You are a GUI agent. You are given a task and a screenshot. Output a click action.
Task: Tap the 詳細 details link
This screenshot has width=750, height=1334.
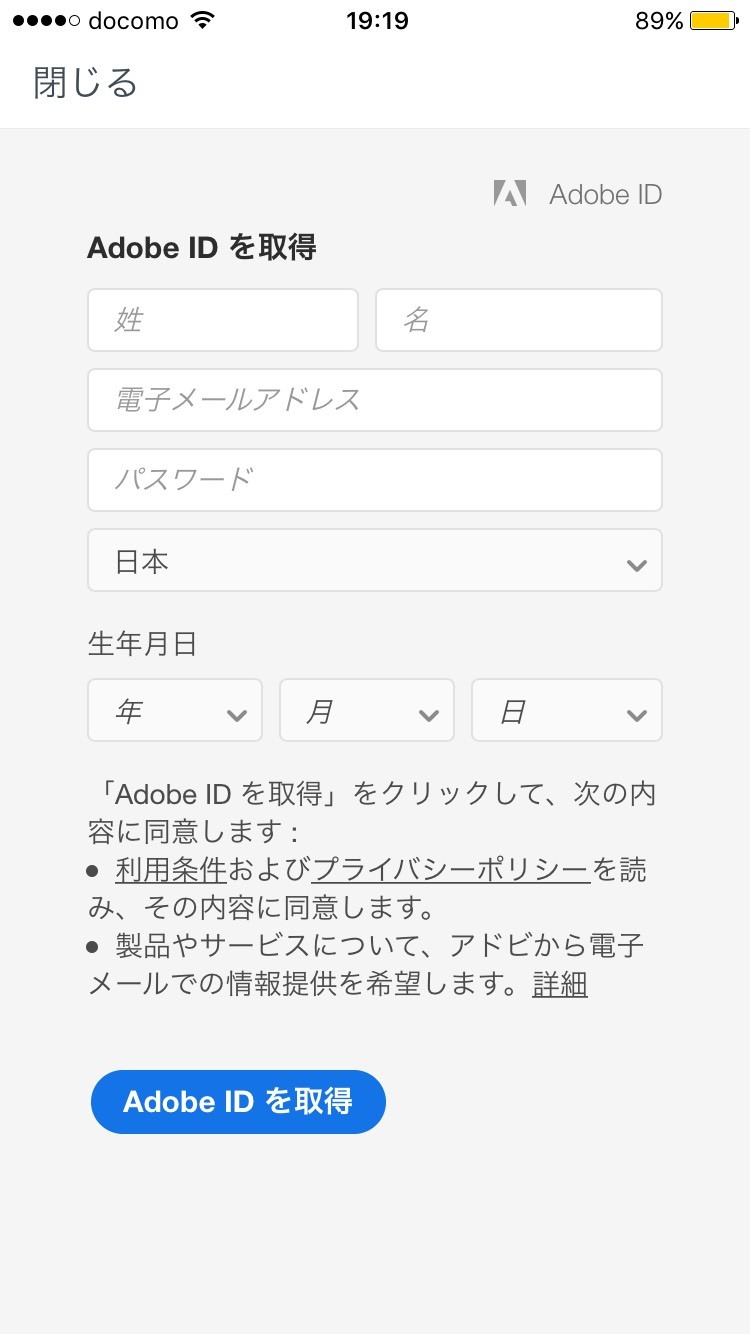(x=559, y=985)
